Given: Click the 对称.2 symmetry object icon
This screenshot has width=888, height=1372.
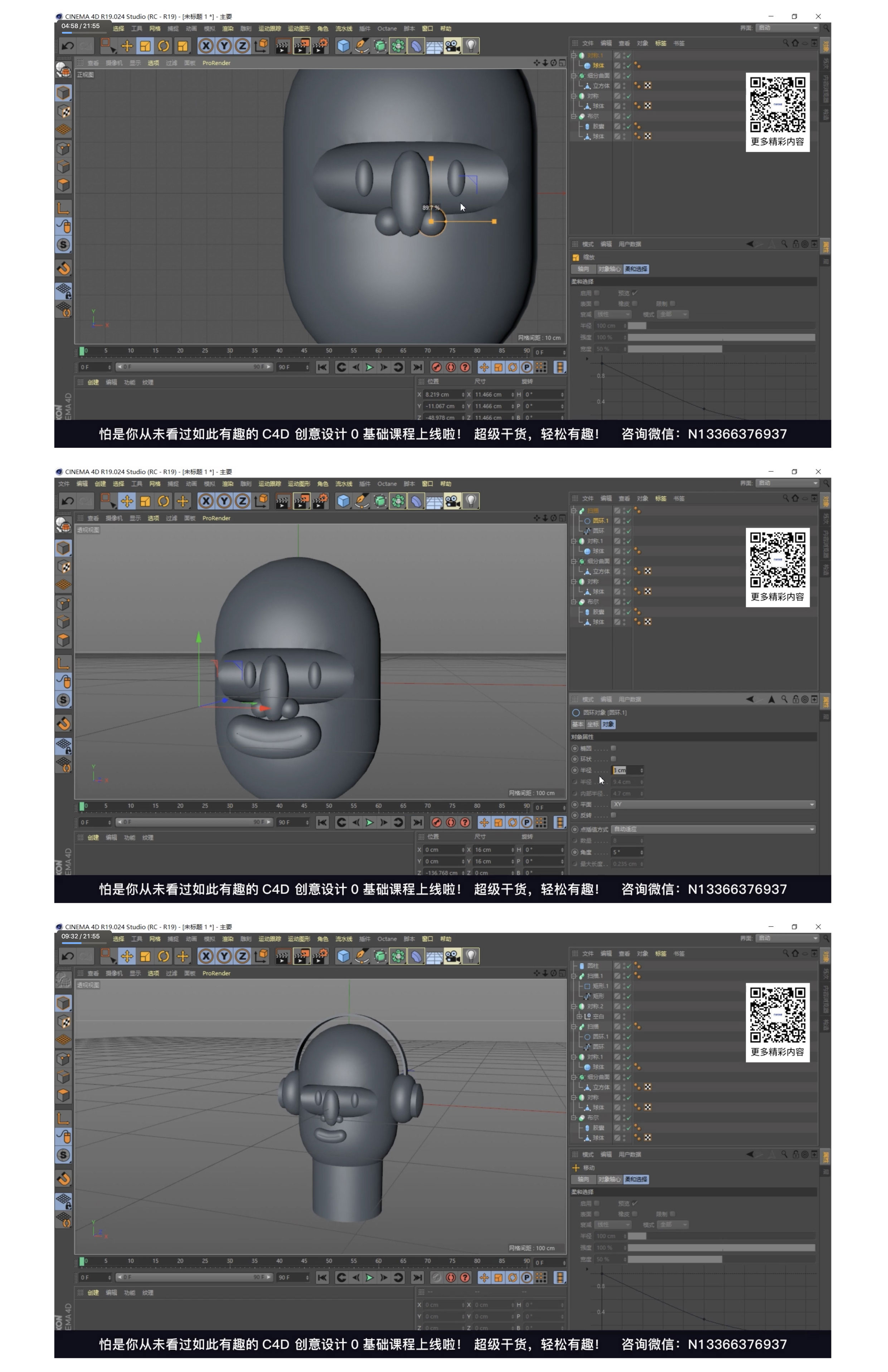Looking at the screenshot, I should point(581,1006).
